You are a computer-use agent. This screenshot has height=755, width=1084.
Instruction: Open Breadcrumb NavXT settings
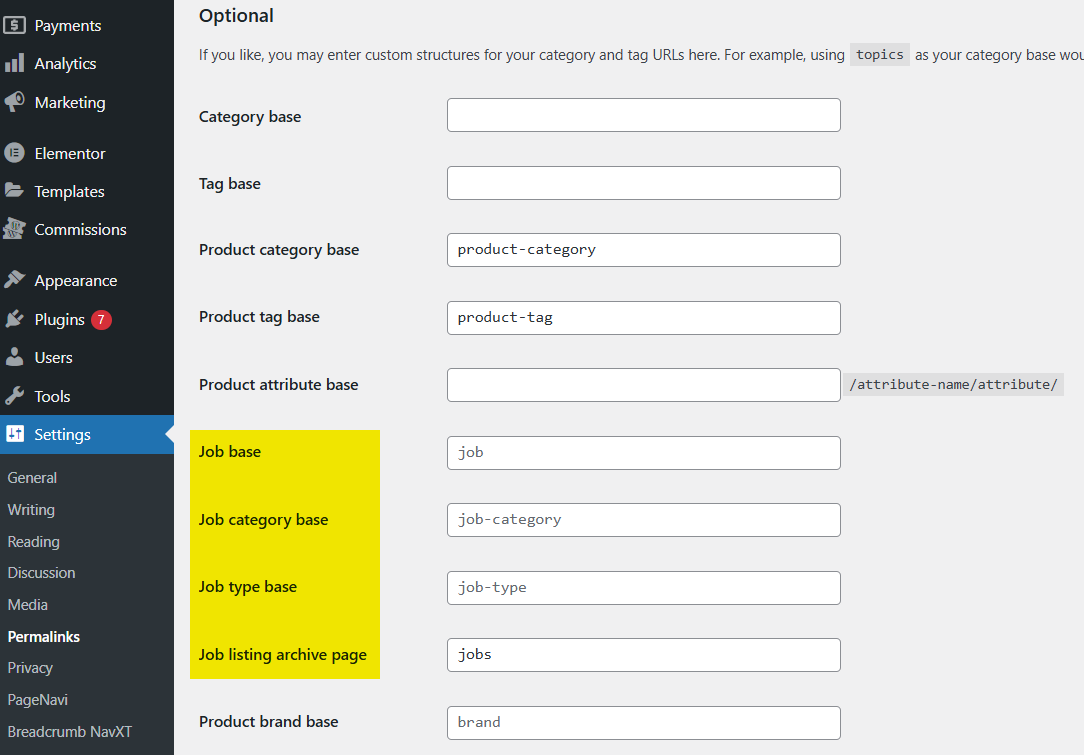point(69,731)
